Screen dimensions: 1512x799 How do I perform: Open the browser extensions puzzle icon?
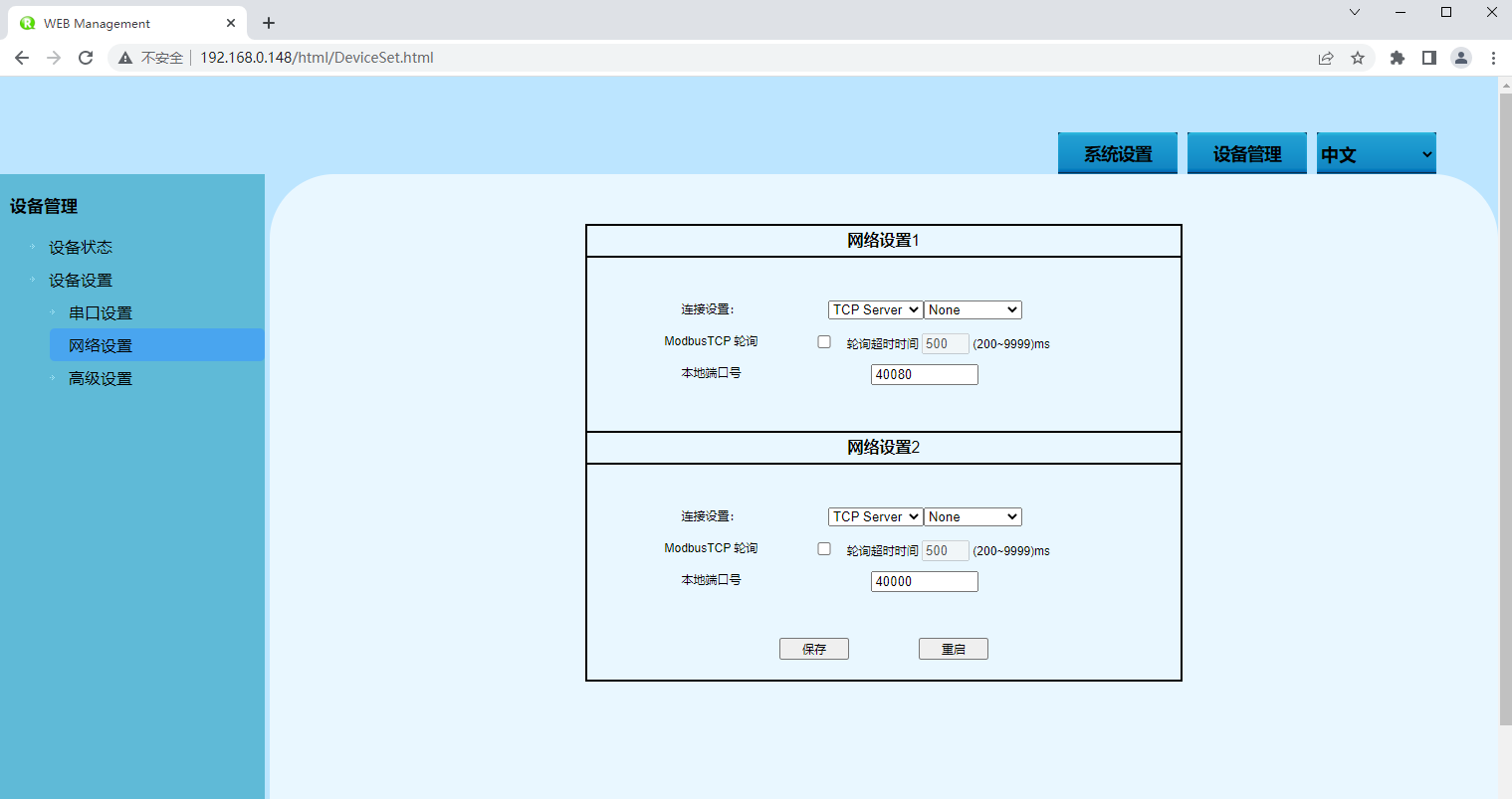[1398, 58]
